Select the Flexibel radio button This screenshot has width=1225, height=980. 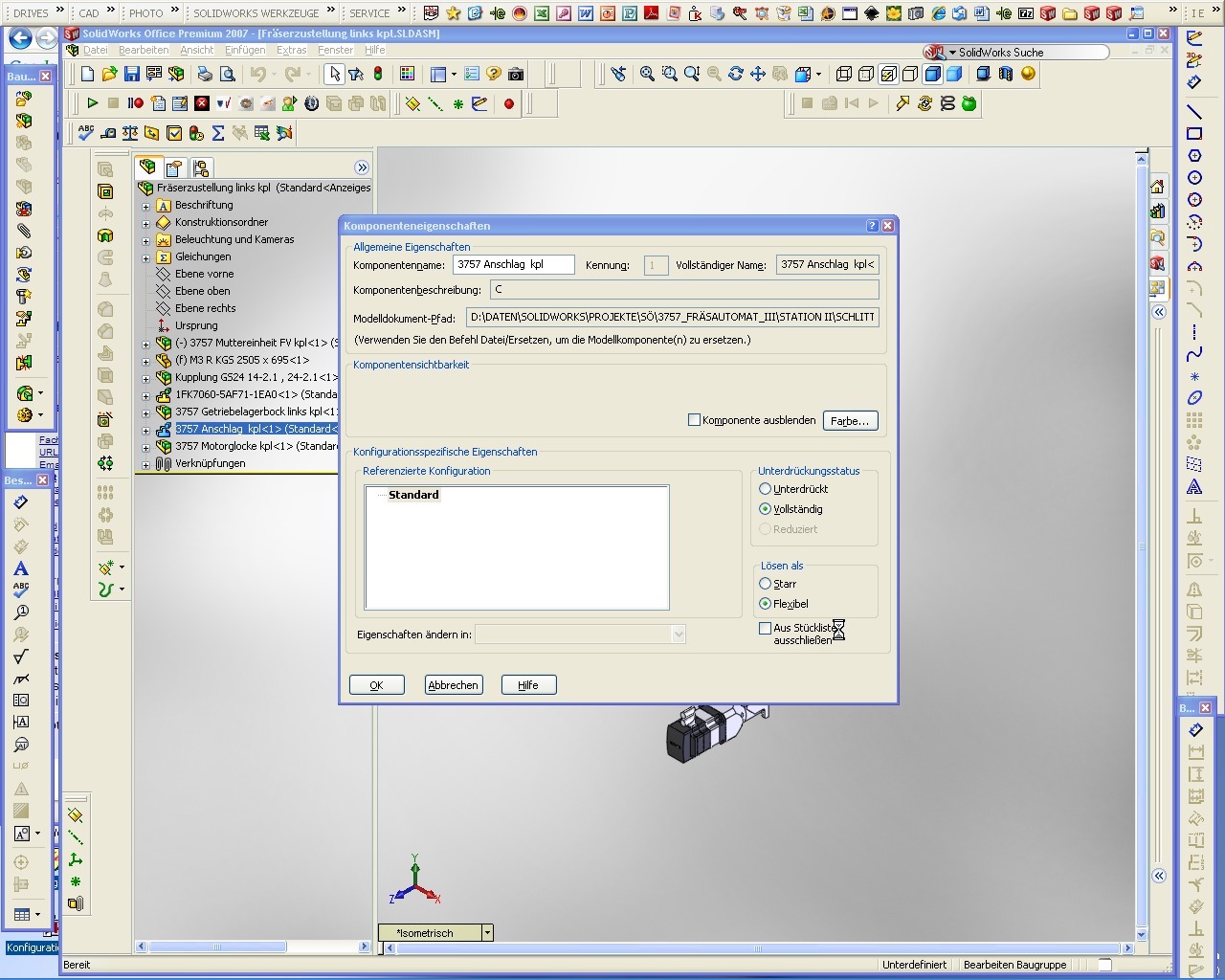pos(765,604)
